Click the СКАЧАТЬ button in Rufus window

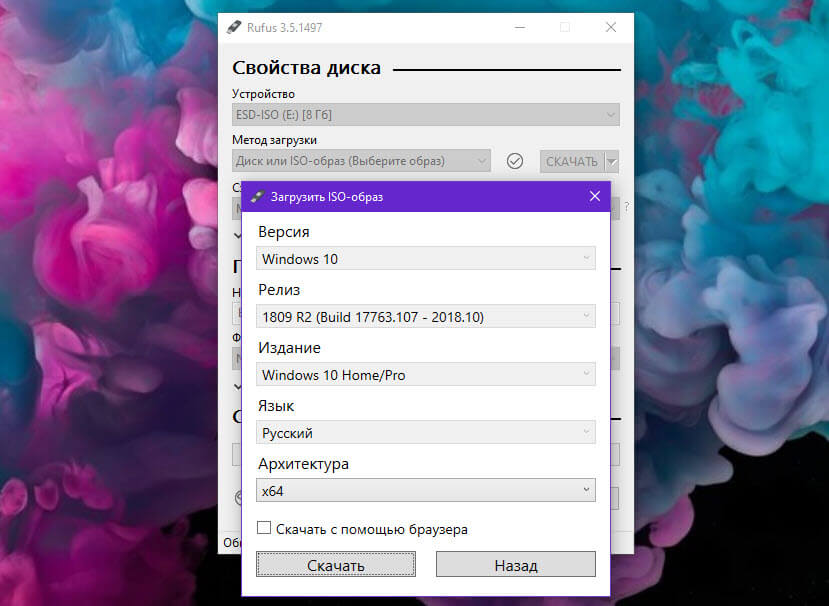[x=572, y=161]
